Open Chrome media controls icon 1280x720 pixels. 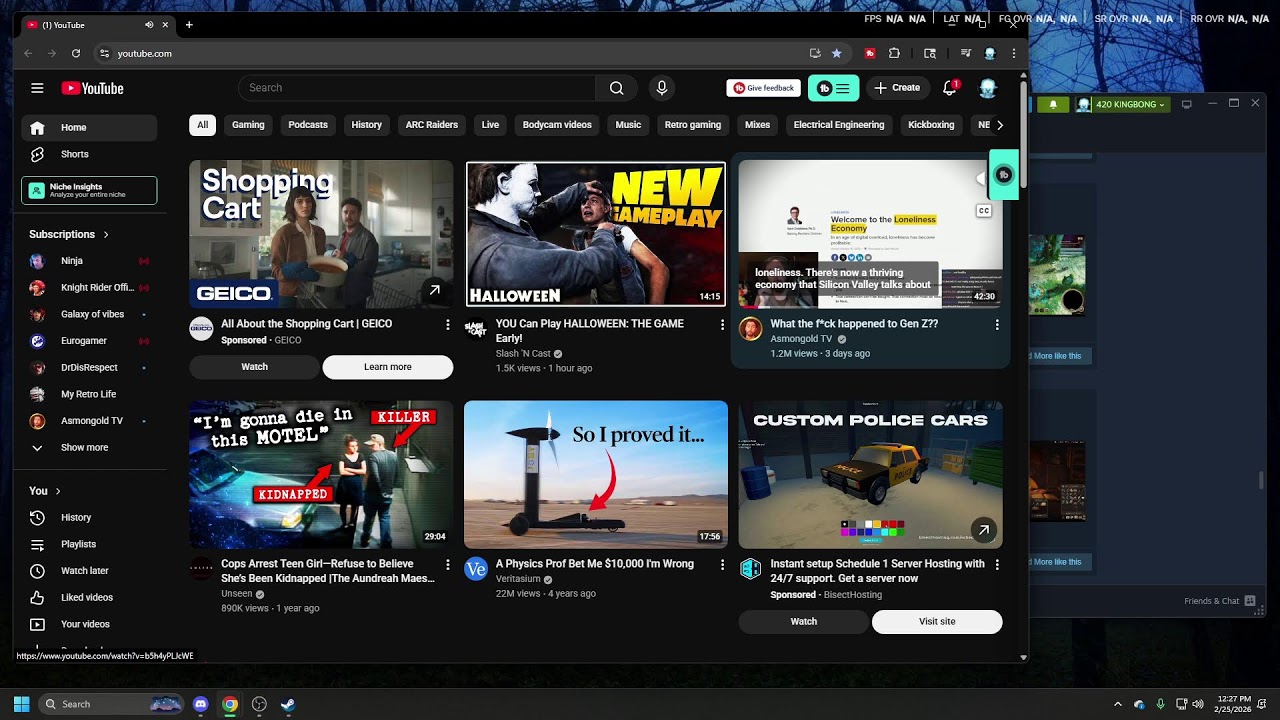pos(966,53)
